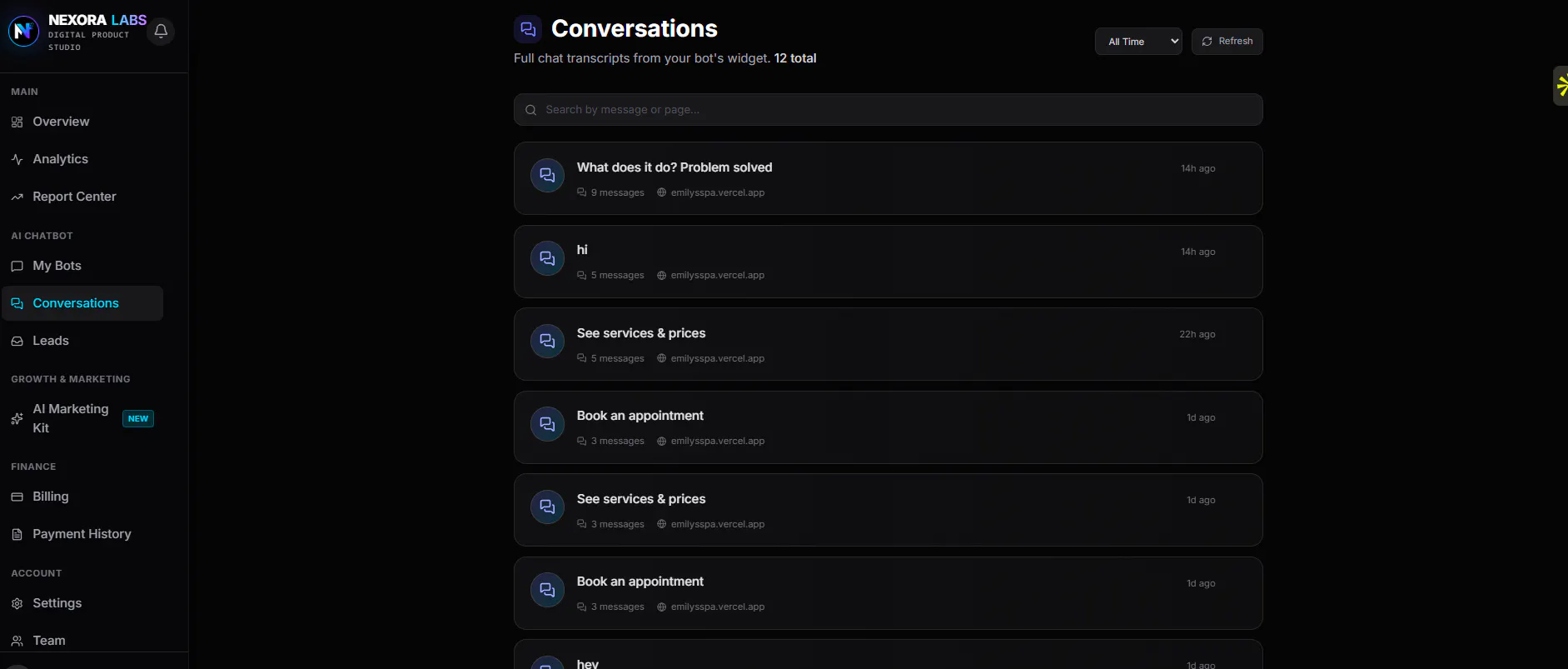Click chat icon of 'What does it do?' conversation

click(x=547, y=175)
